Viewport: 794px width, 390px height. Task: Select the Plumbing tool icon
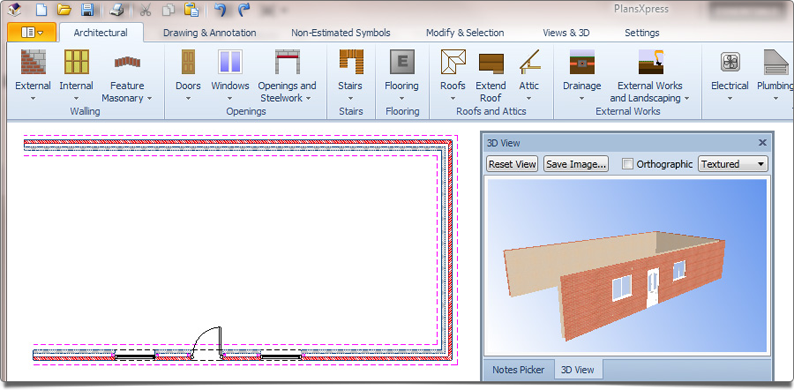point(776,62)
